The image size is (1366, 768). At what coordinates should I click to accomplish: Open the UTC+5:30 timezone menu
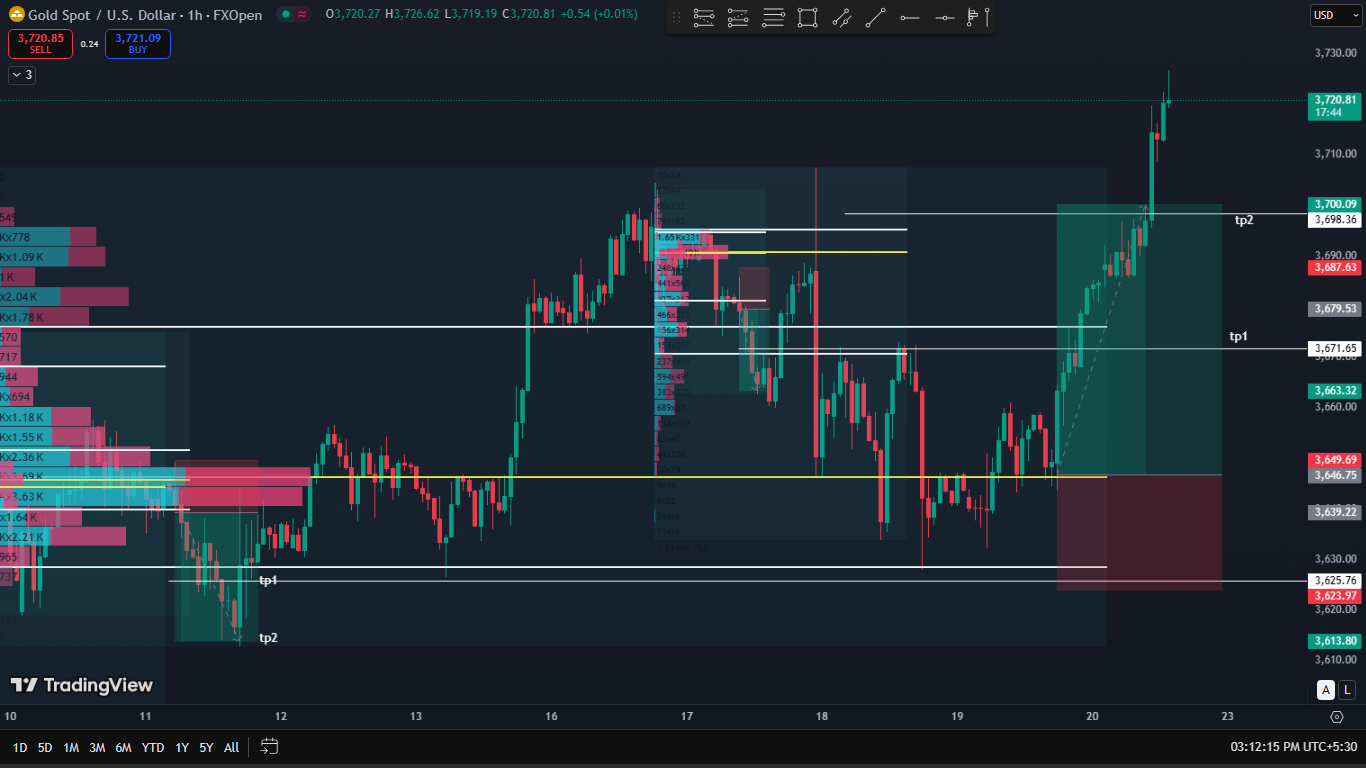tap(1293, 747)
